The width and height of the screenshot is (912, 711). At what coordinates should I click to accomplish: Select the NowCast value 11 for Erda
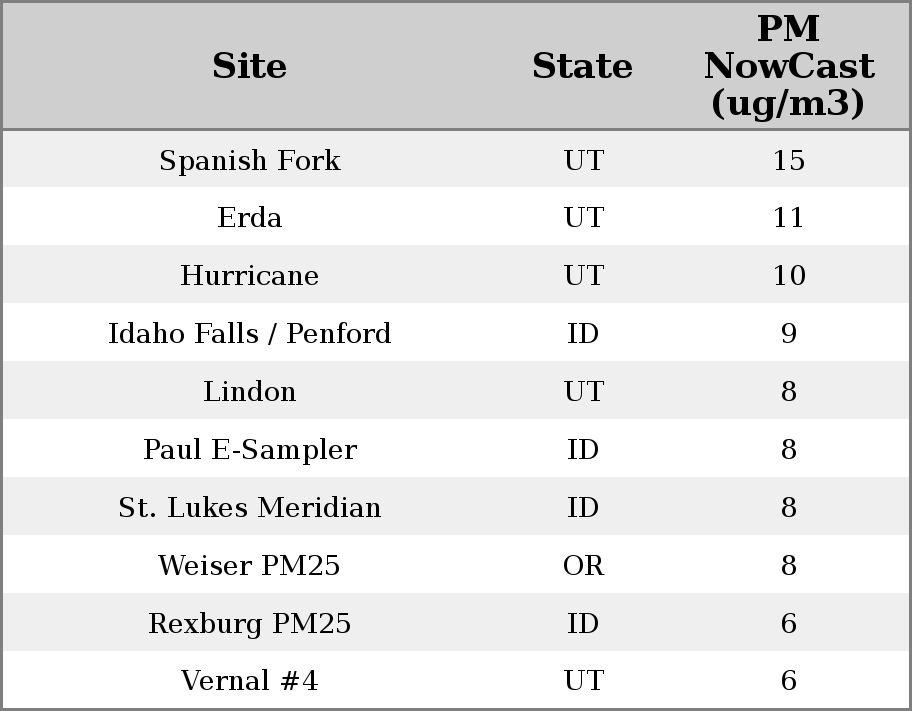[788, 218]
